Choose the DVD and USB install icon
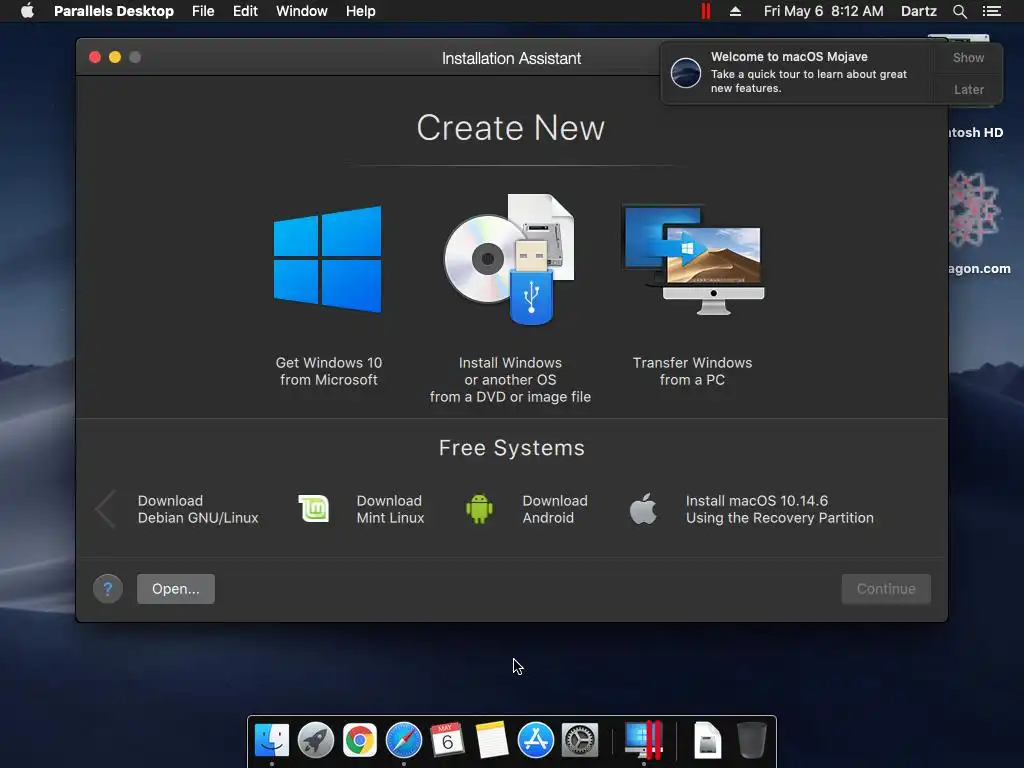 click(x=509, y=259)
